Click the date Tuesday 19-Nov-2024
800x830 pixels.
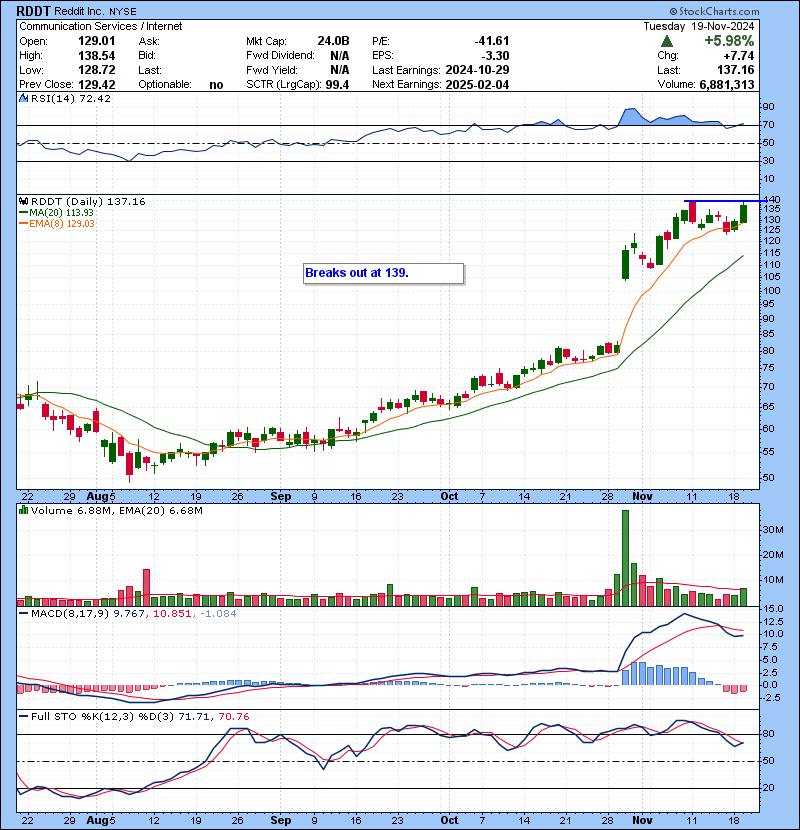point(699,26)
